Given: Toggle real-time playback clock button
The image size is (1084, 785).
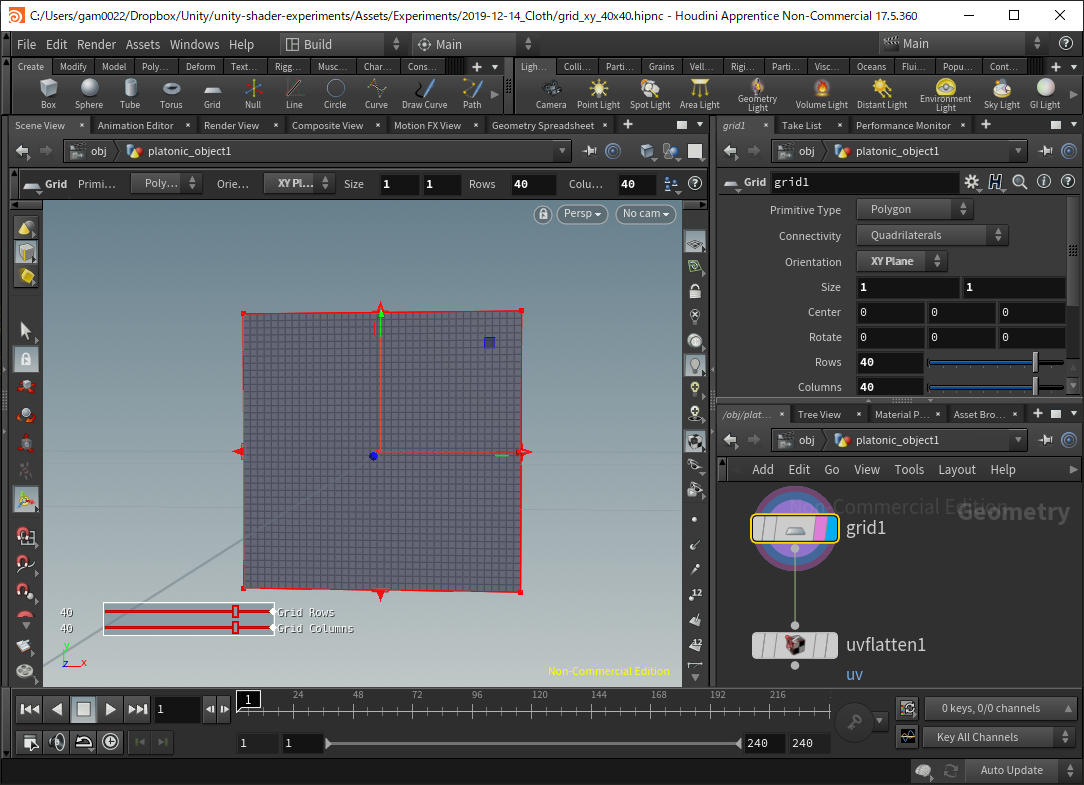Looking at the screenshot, I should click(x=109, y=742).
